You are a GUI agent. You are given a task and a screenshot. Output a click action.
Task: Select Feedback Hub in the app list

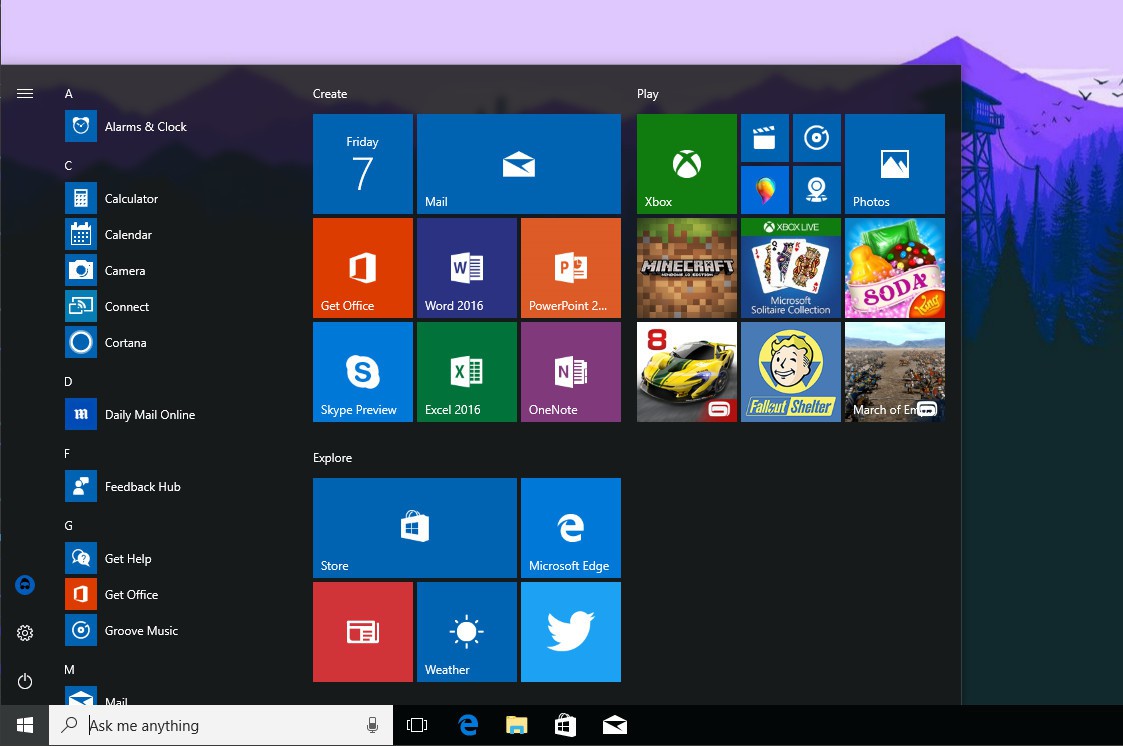[142, 487]
